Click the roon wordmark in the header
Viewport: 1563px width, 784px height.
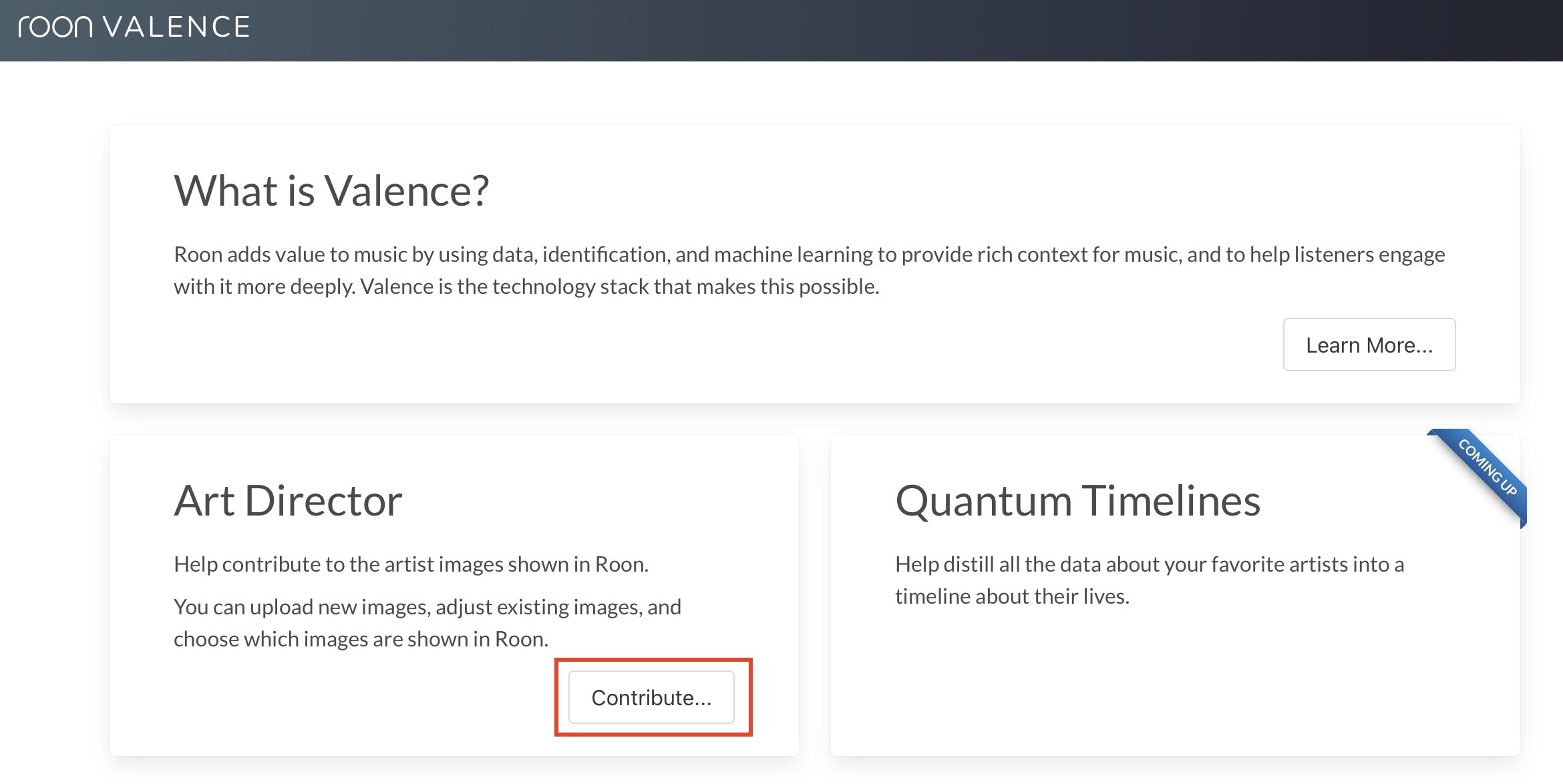[x=55, y=27]
